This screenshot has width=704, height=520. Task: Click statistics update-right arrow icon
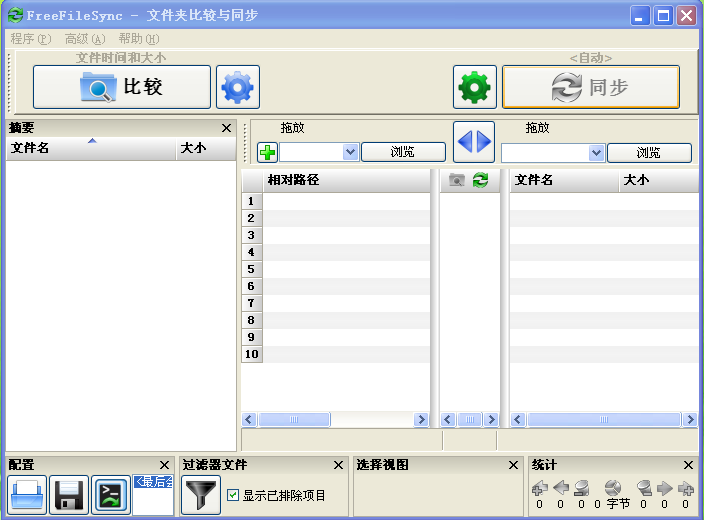point(664,488)
